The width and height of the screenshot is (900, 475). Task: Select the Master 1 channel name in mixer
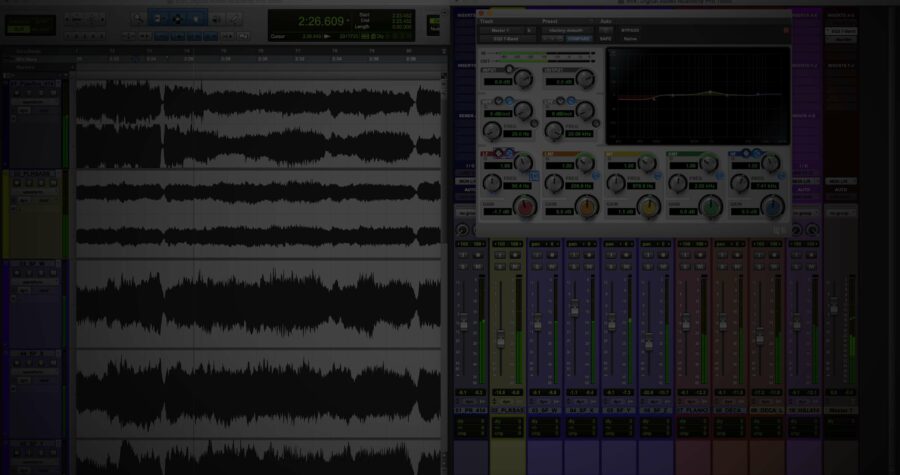[x=841, y=411]
